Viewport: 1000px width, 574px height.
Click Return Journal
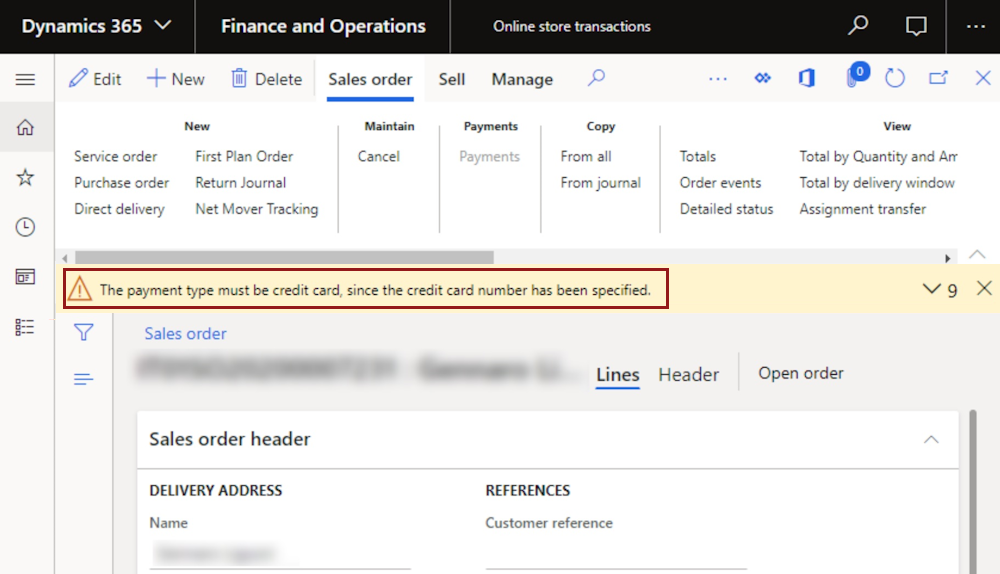click(240, 182)
